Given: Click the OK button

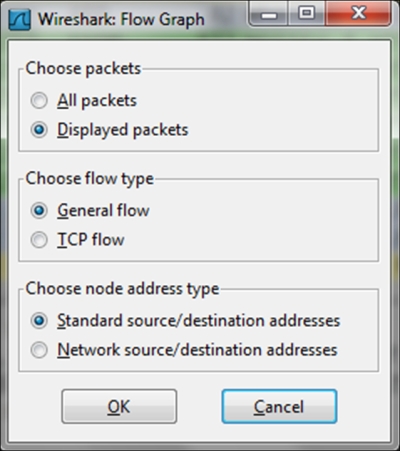Looking at the screenshot, I should (119, 406).
